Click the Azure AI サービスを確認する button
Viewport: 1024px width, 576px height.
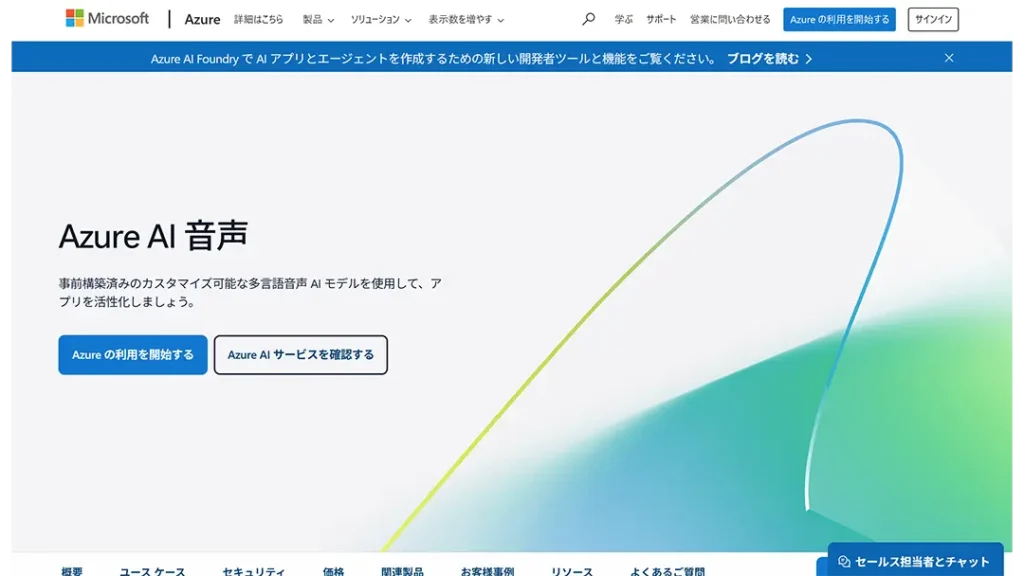pos(300,355)
